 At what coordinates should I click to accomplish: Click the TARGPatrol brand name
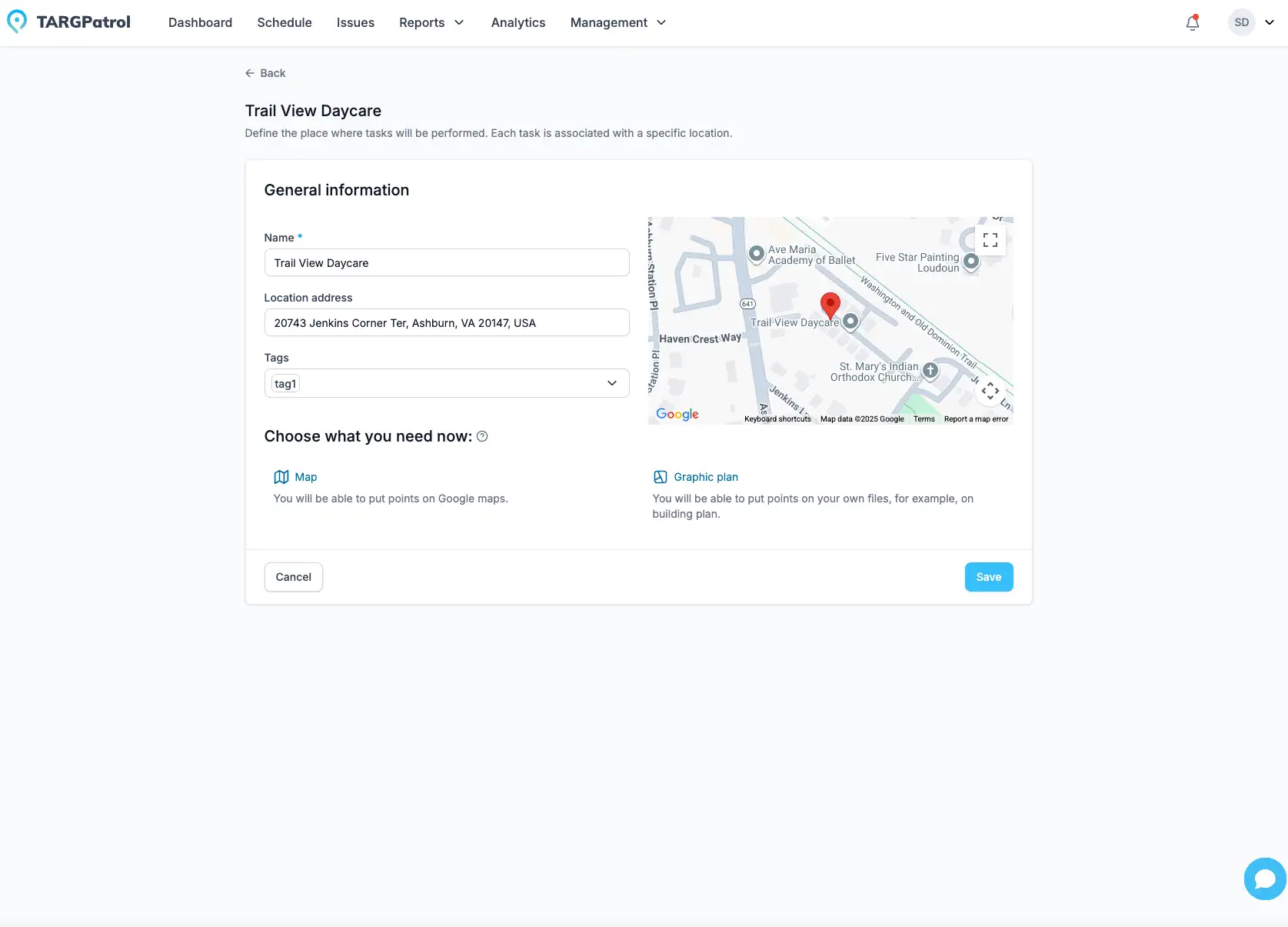[84, 22]
